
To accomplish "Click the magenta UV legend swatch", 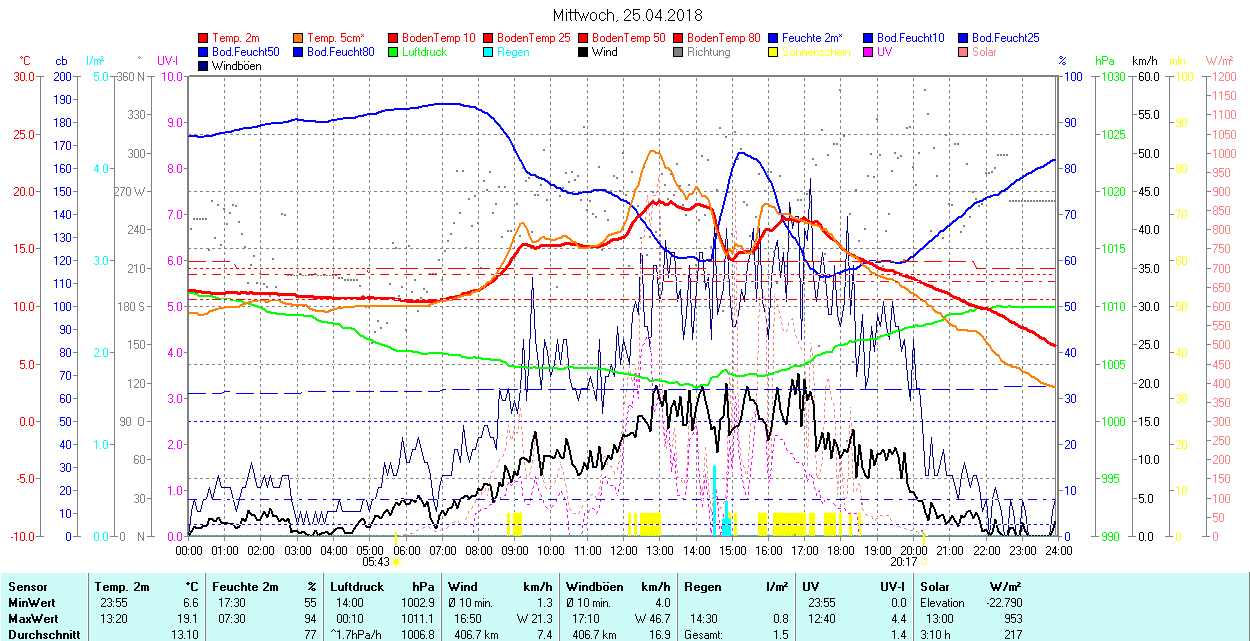I will point(869,52).
